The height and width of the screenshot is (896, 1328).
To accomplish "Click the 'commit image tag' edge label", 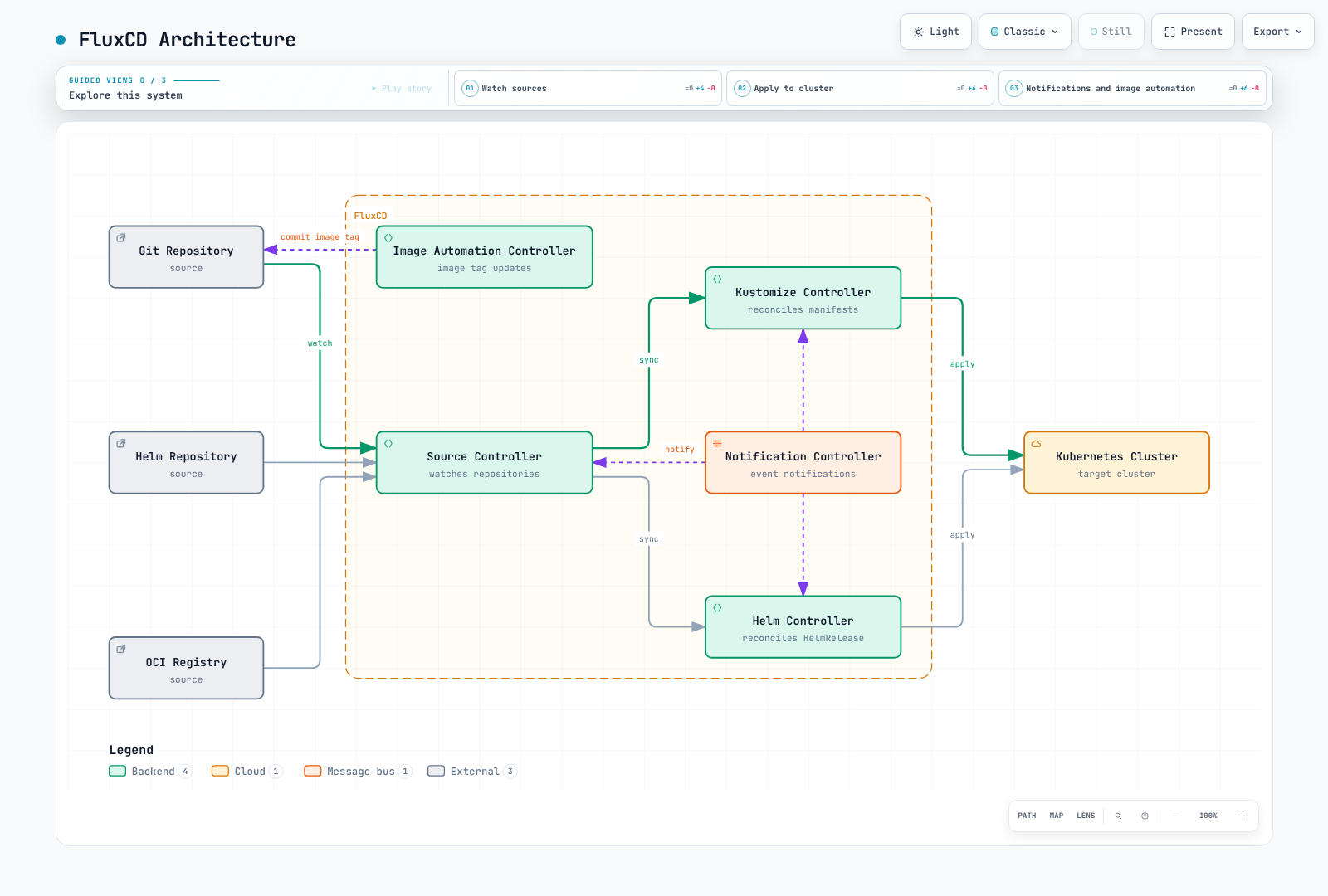I will tap(320, 237).
